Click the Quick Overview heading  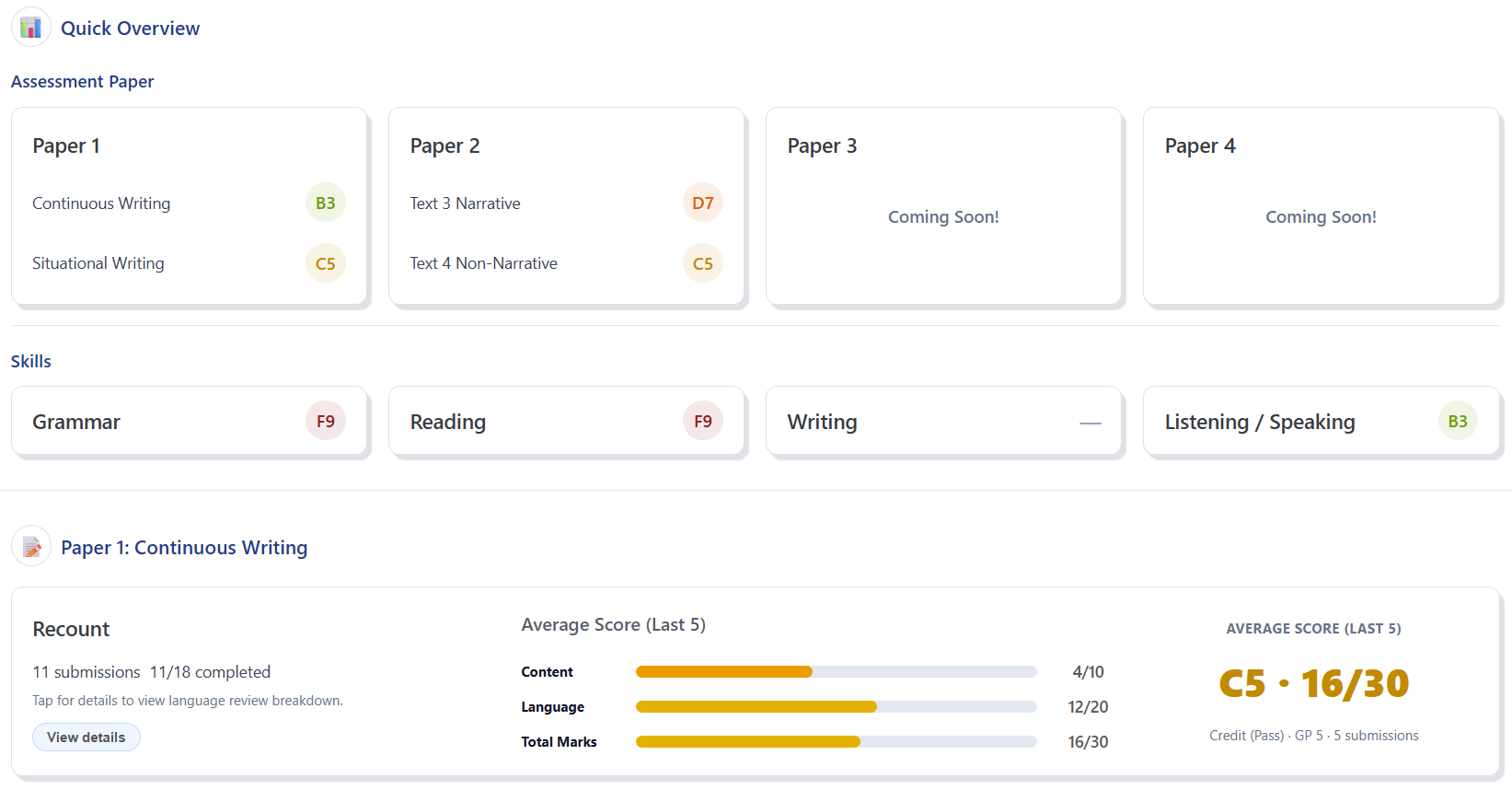click(130, 29)
